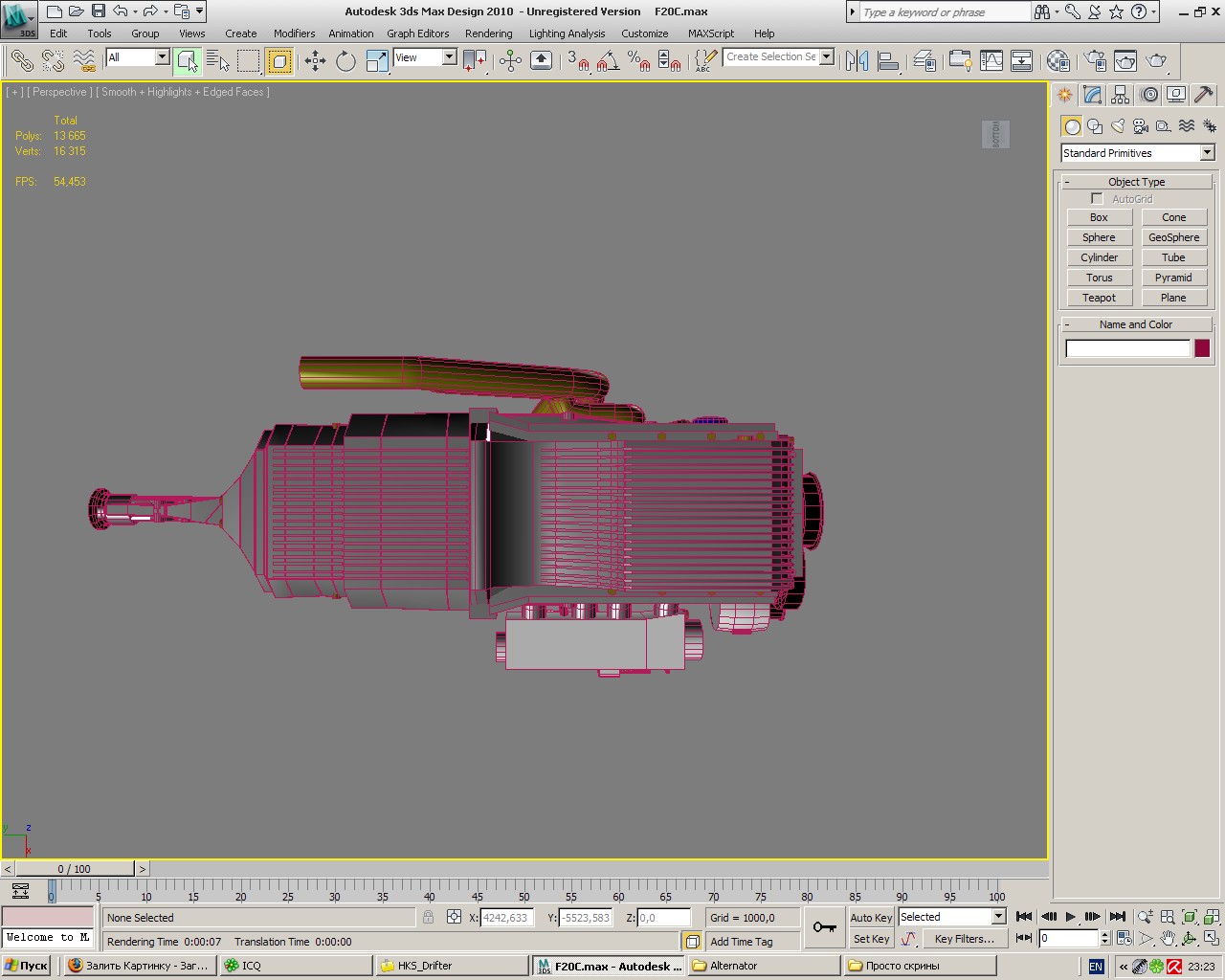This screenshot has width=1225, height=980.
Task: Toggle the selection lock icon in the status bar
Action: [428, 917]
